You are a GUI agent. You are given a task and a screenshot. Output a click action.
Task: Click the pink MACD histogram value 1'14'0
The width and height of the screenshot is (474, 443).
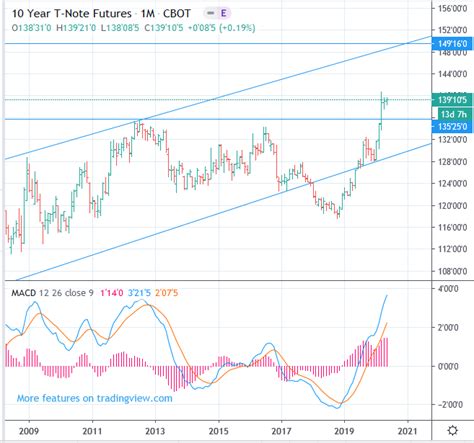pyautogui.click(x=112, y=293)
